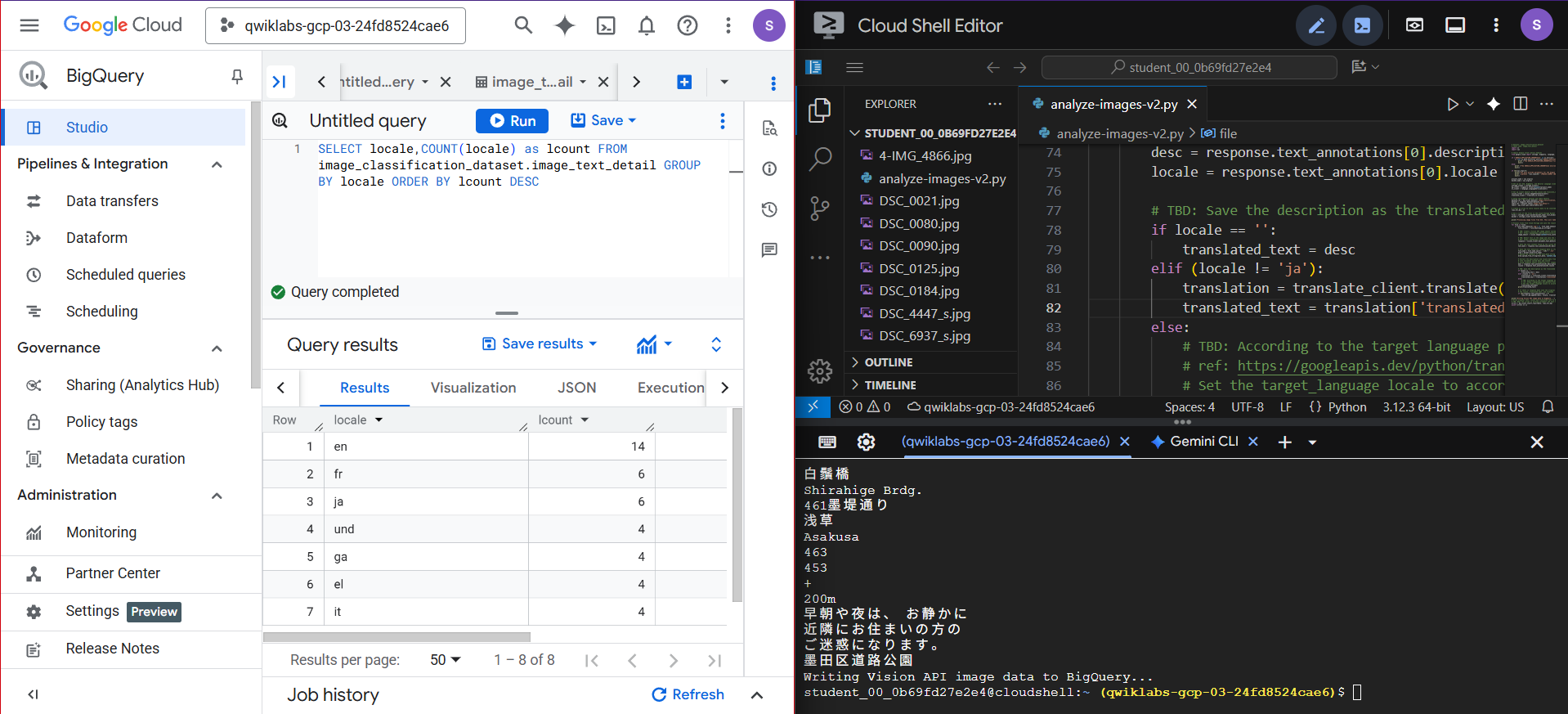Screen dimensions: 1568x714
Task: Pin the BigQuery product in navigation
Action: (x=237, y=76)
